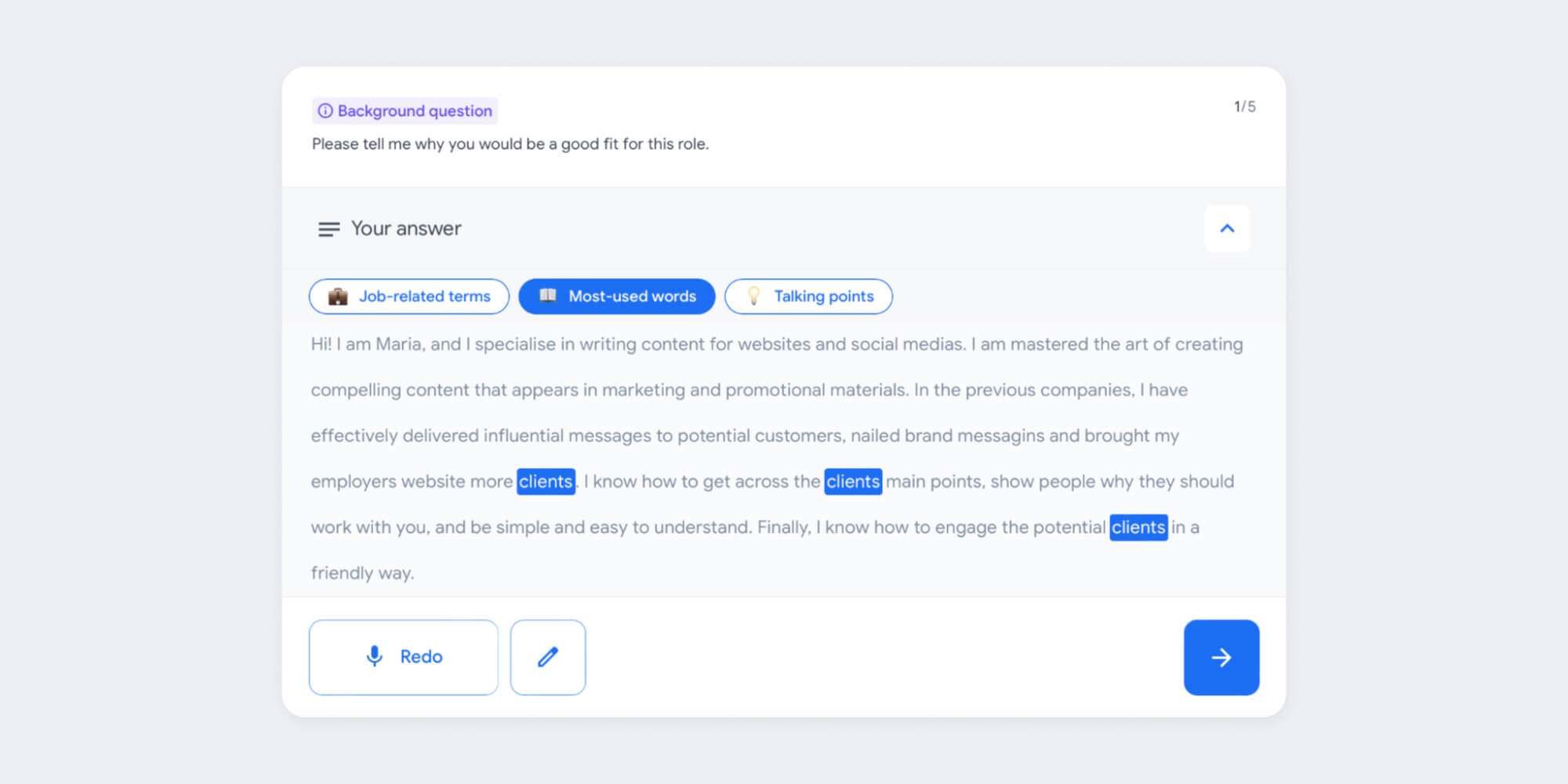Click the Background question label

[x=415, y=111]
